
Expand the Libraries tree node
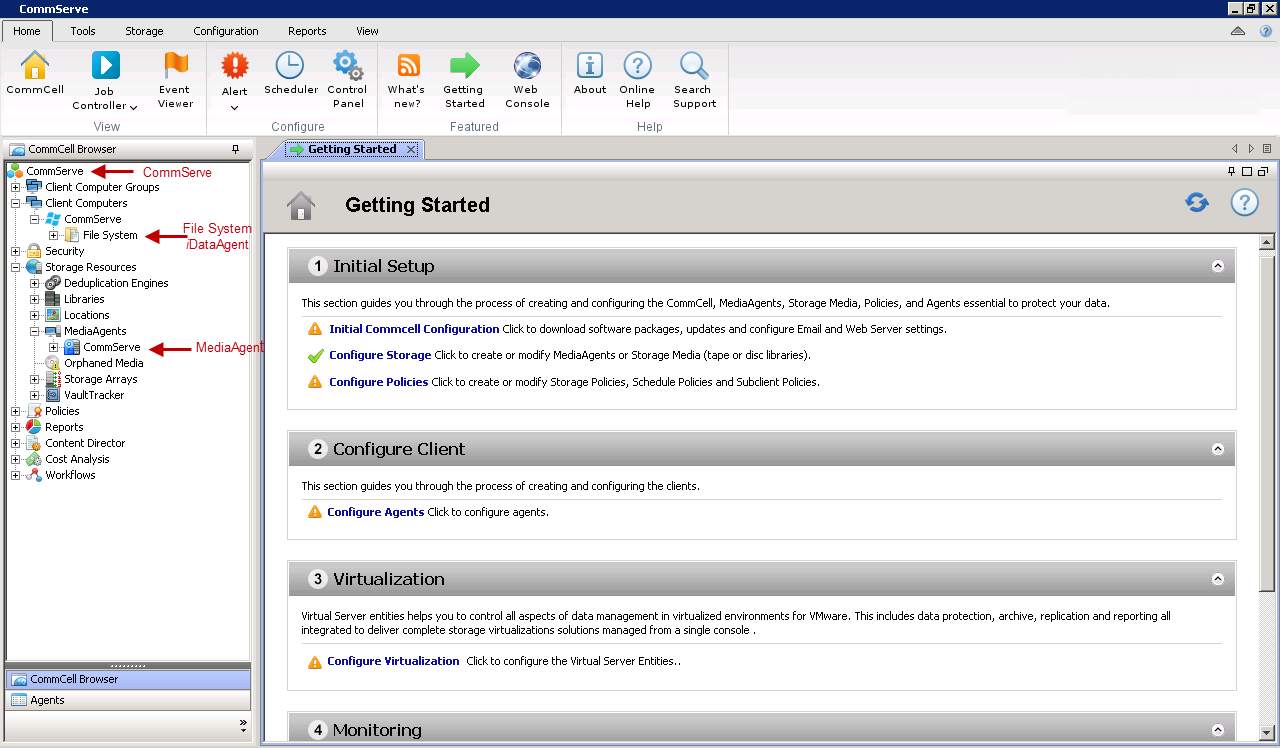coord(35,299)
